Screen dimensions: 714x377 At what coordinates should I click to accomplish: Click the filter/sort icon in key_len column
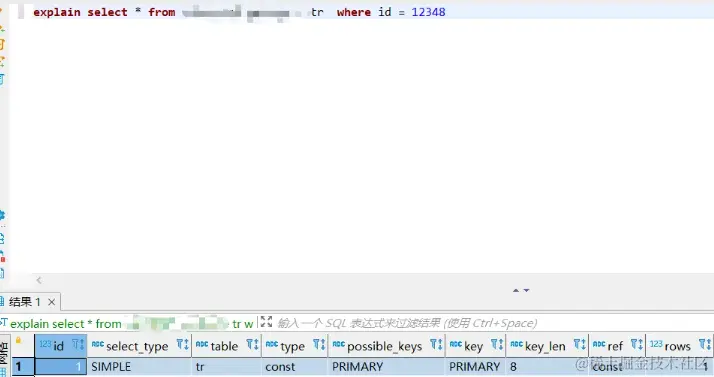580,344
